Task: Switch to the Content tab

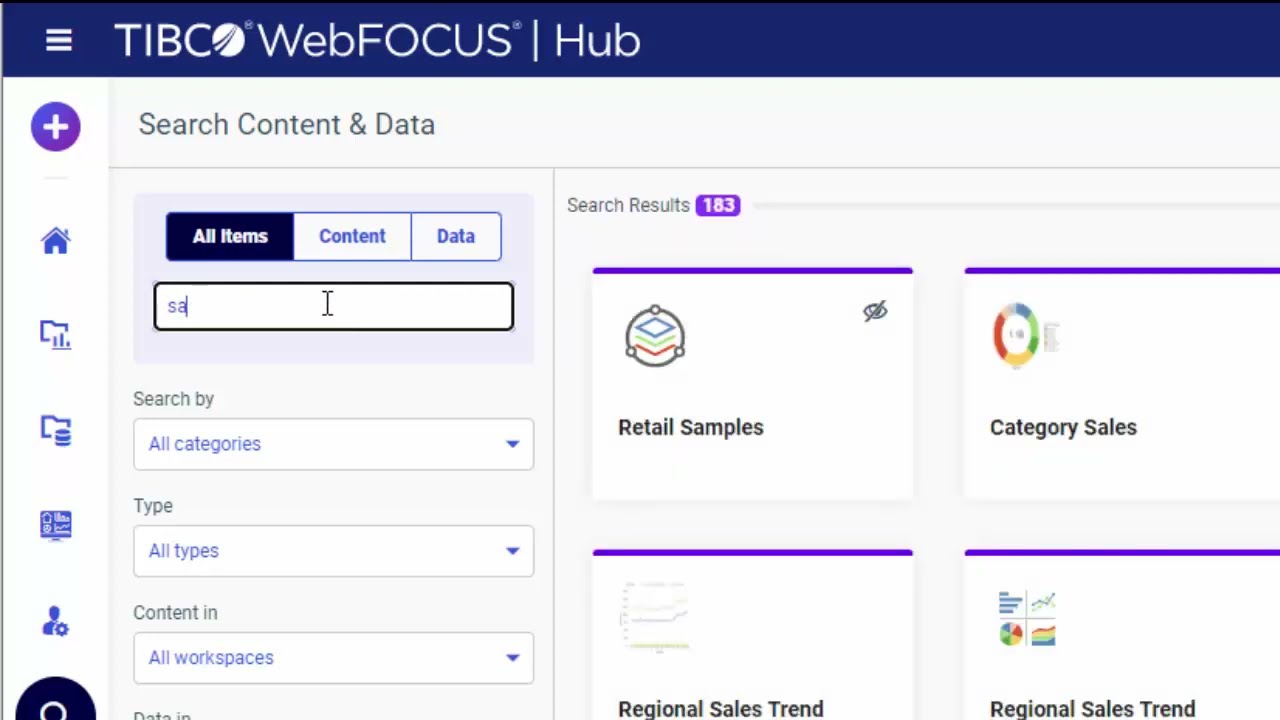Action: (x=352, y=236)
